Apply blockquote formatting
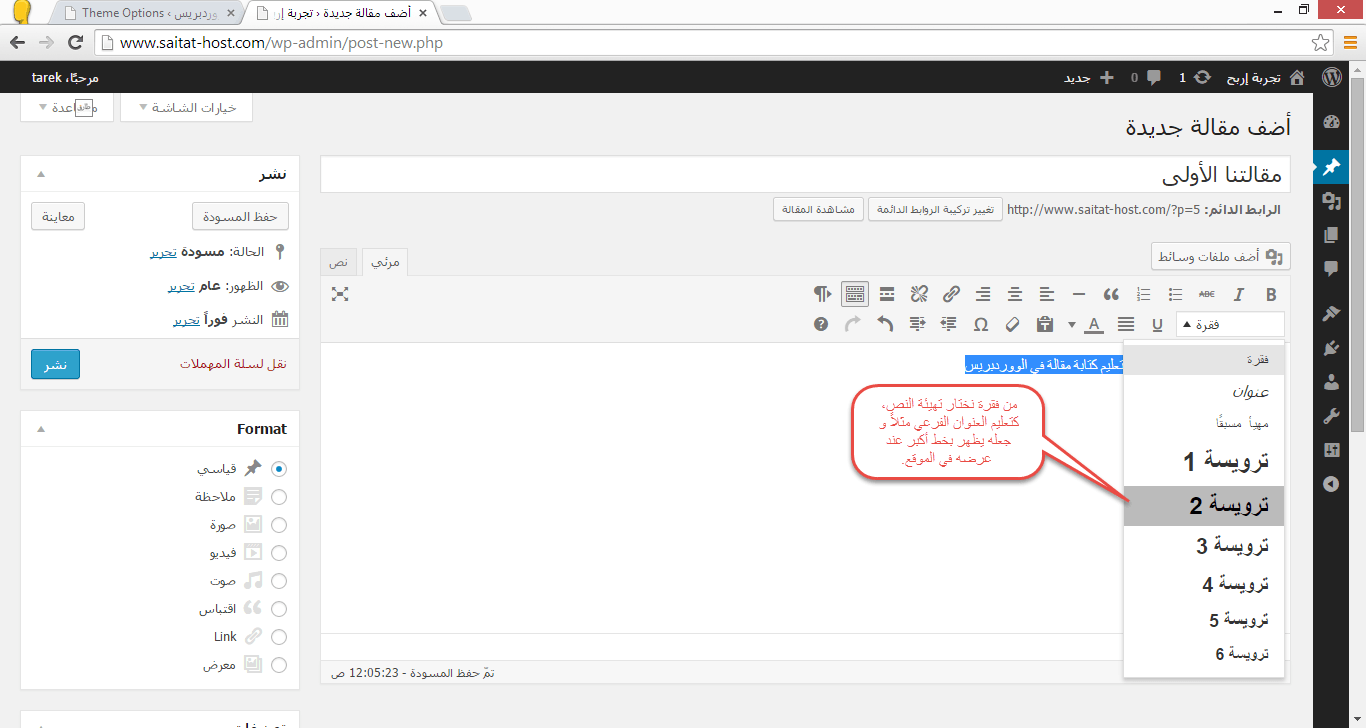The width and height of the screenshot is (1366, 728). coord(1111,294)
